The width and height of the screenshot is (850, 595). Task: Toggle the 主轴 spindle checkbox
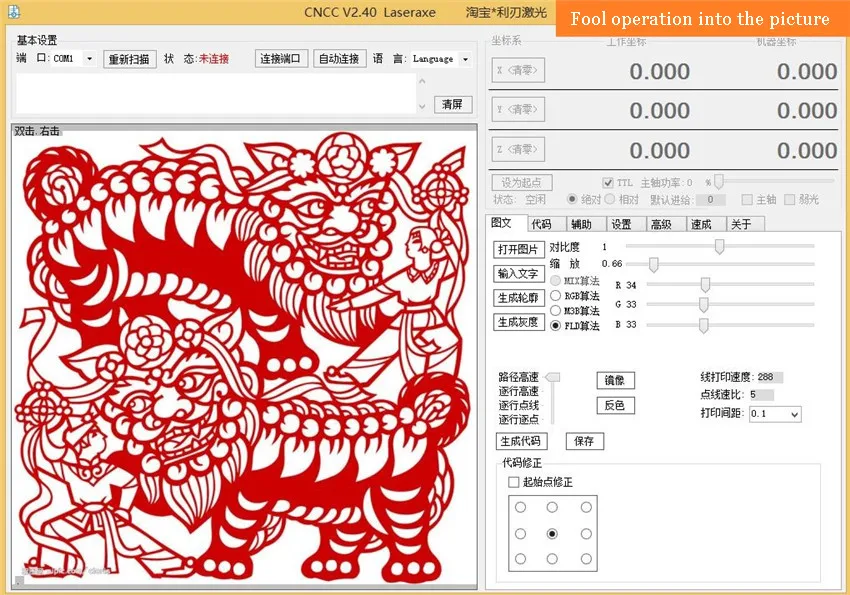coord(746,199)
